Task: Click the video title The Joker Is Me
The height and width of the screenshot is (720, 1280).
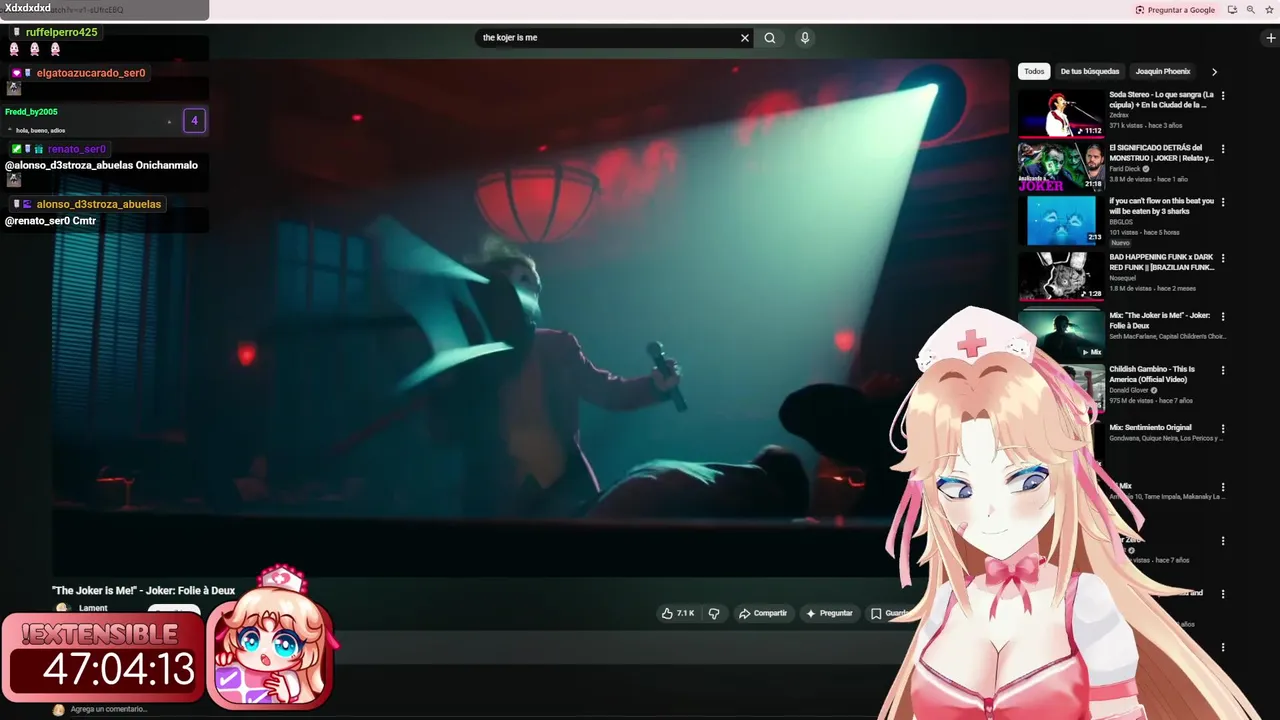Action: tap(143, 590)
